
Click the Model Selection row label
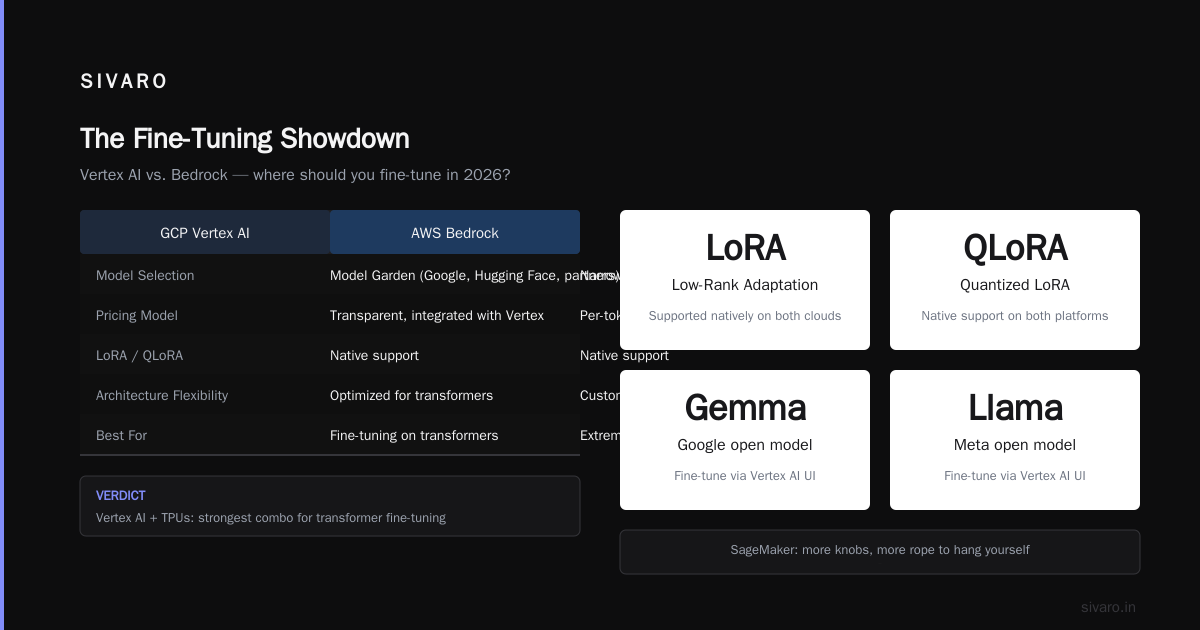[x=145, y=275]
